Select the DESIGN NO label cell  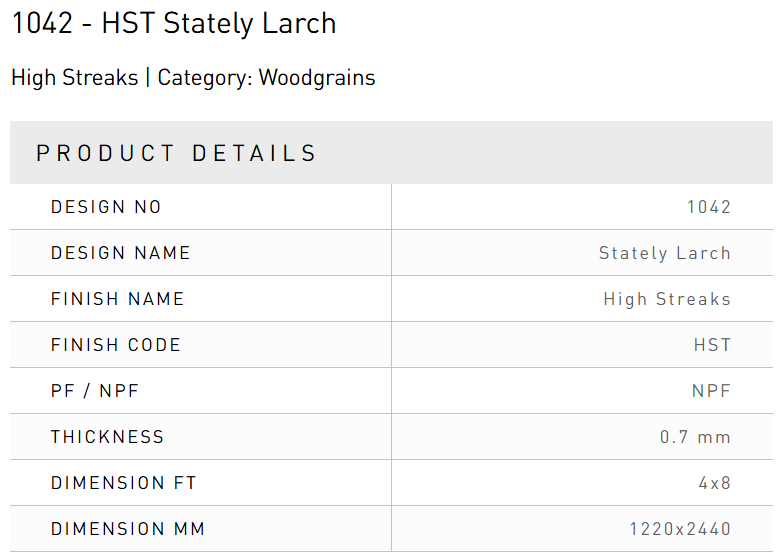point(106,208)
